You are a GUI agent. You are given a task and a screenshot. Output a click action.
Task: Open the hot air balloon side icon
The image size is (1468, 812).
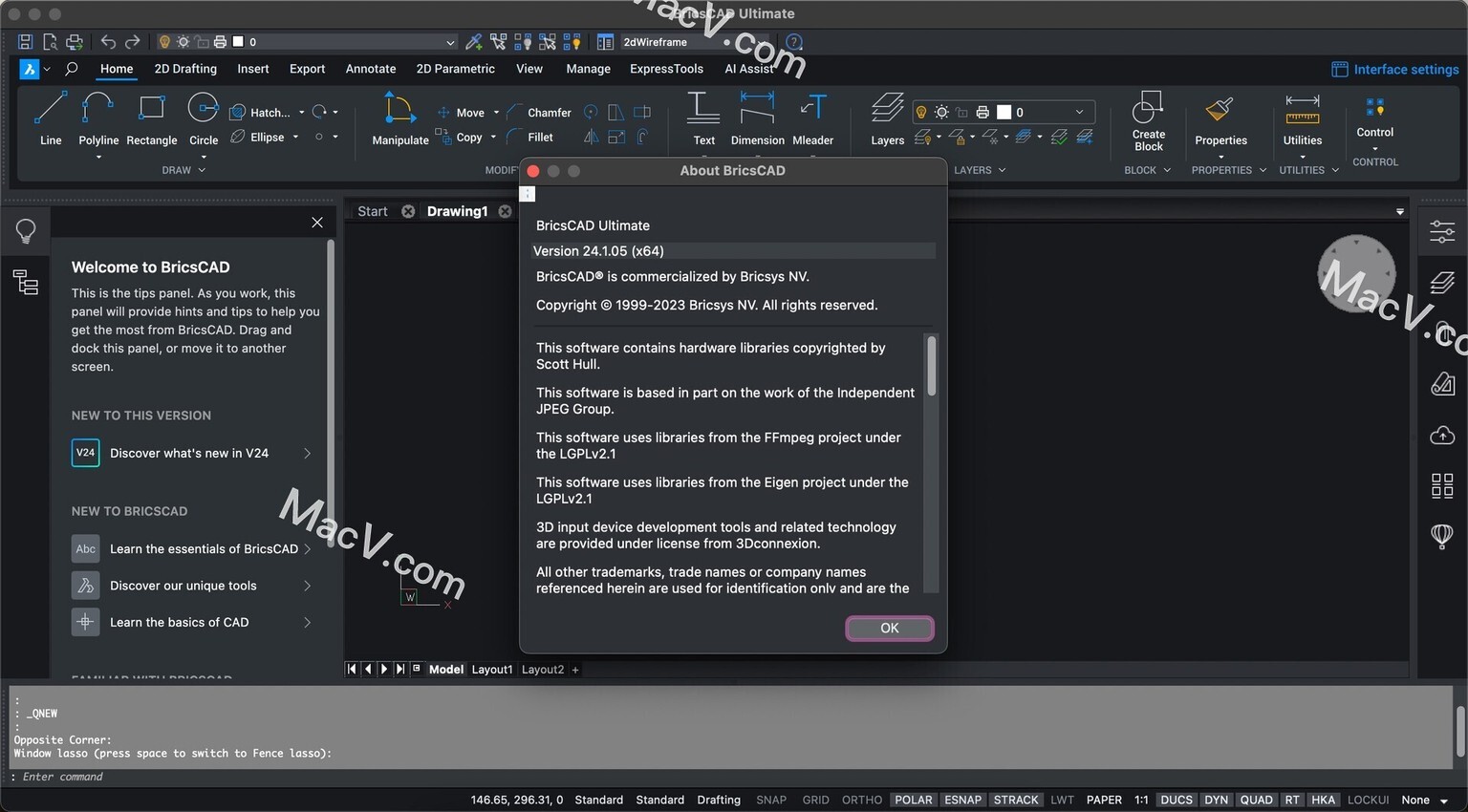click(1442, 536)
